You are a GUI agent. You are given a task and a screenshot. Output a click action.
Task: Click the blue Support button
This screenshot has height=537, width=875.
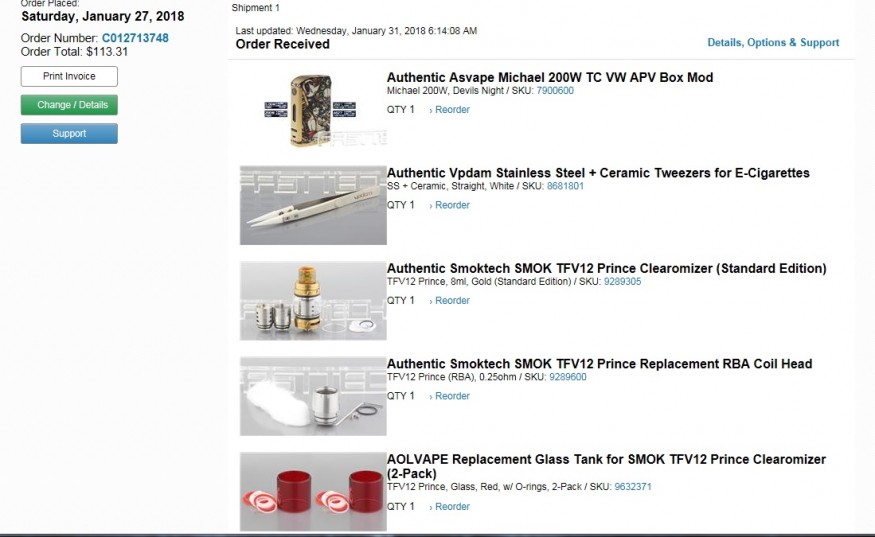(69, 133)
